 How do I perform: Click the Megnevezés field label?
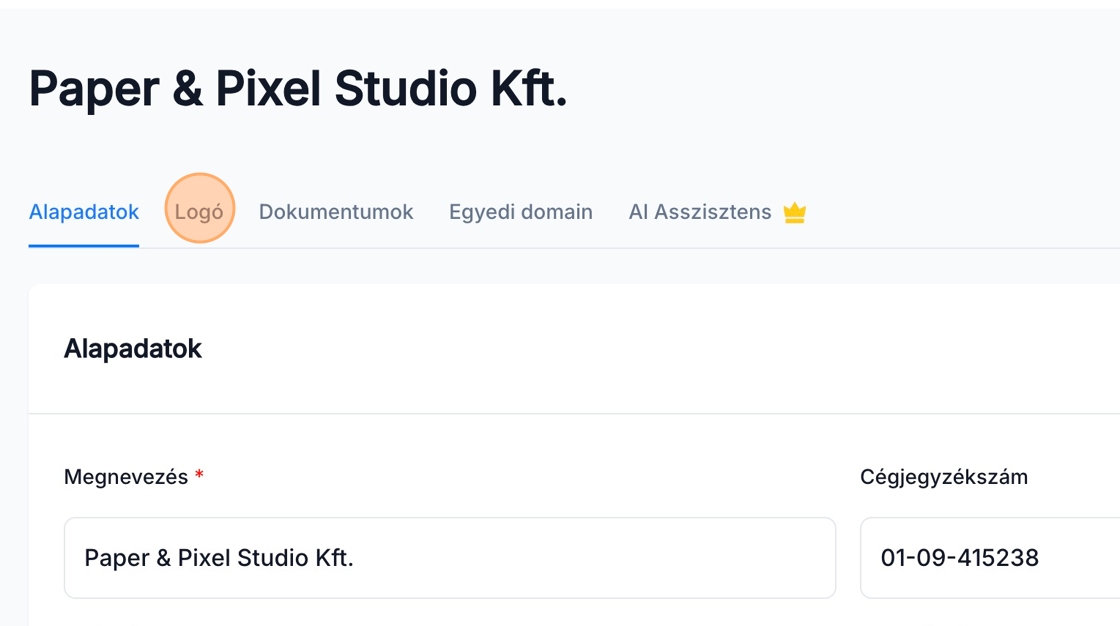click(126, 477)
